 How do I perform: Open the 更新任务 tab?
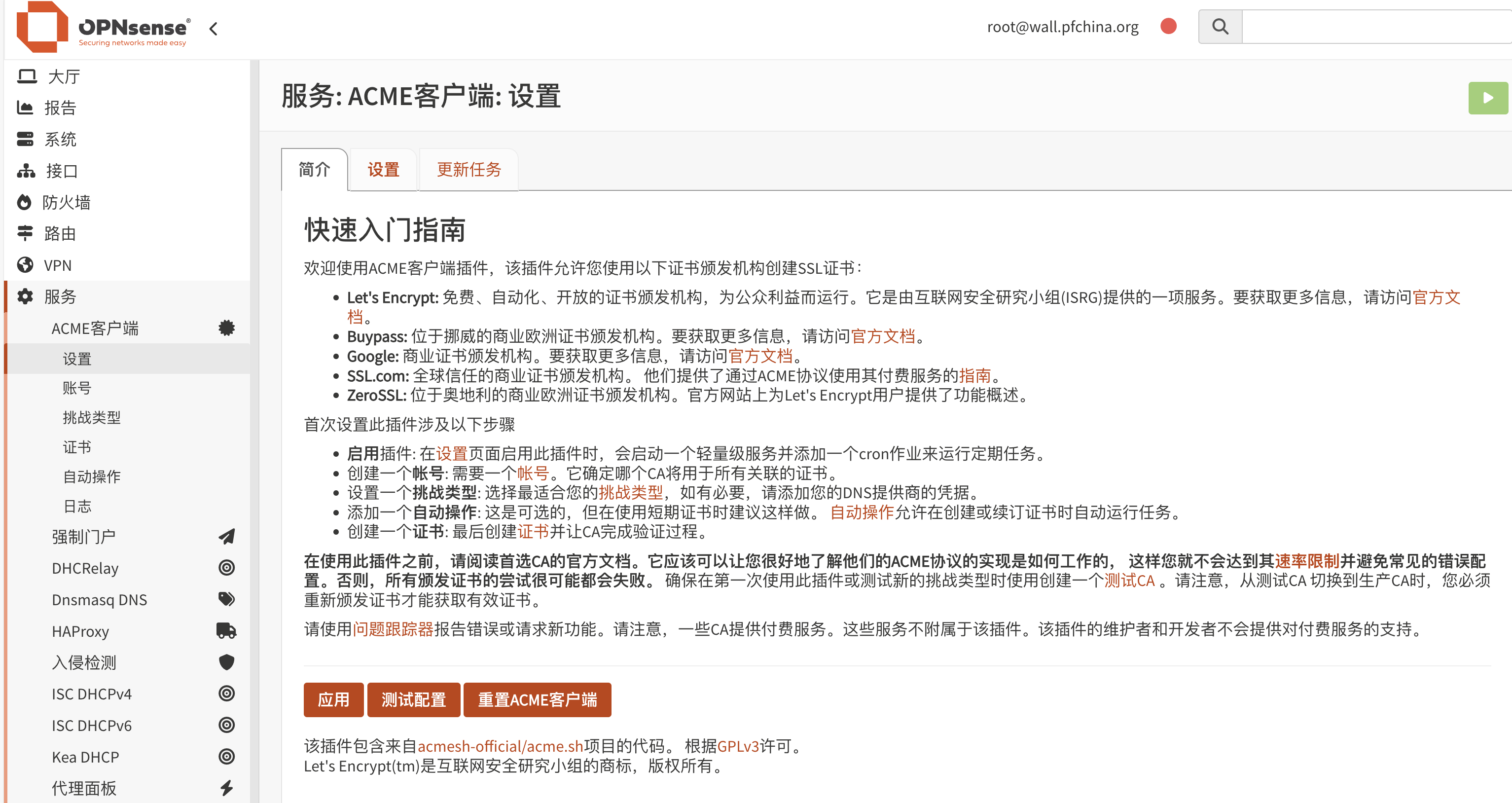coord(468,170)
